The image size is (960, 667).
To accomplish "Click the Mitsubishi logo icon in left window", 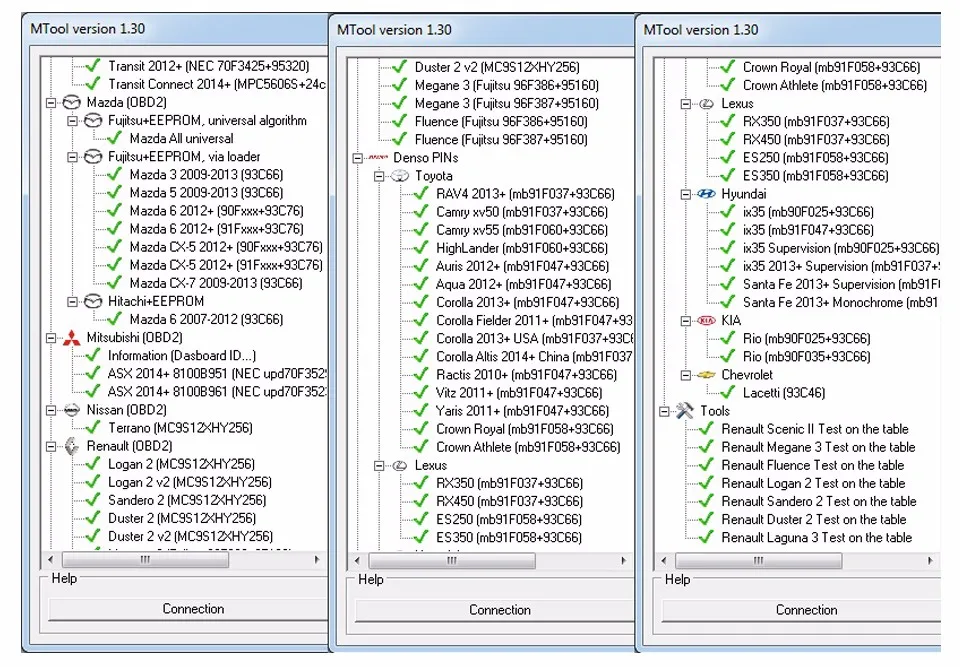I will click(72, 337).
